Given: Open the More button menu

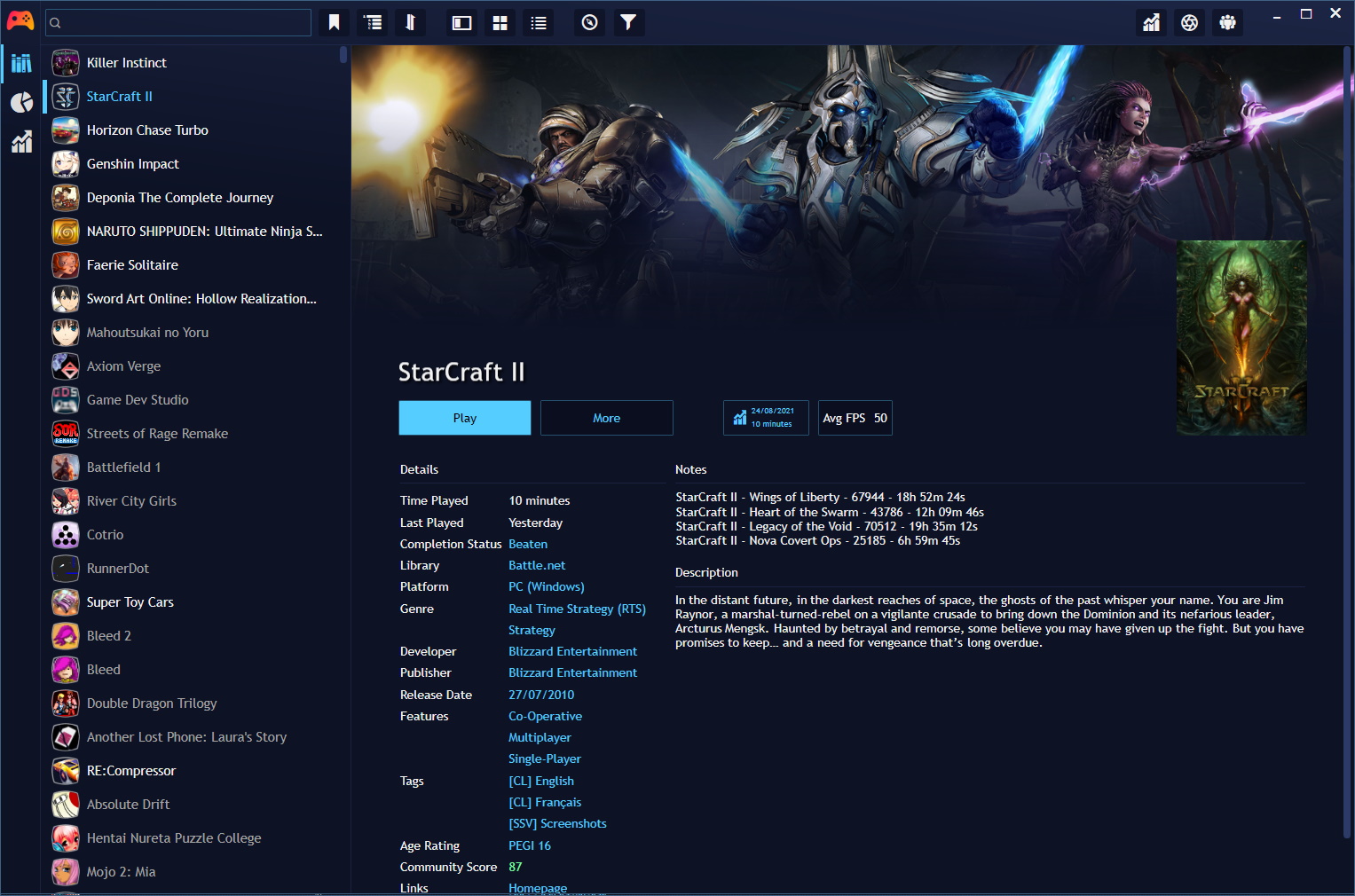Looking at the screenshot, I should point(607,418).
